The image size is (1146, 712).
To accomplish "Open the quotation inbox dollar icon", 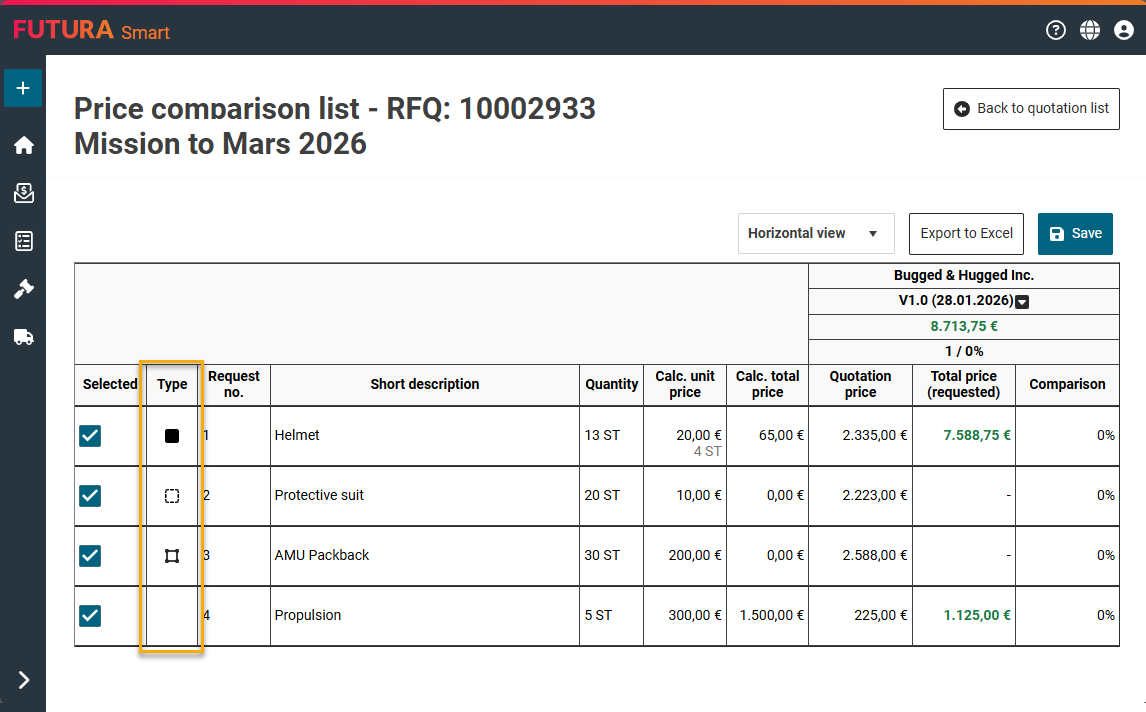I will click(x=23, y=193).
